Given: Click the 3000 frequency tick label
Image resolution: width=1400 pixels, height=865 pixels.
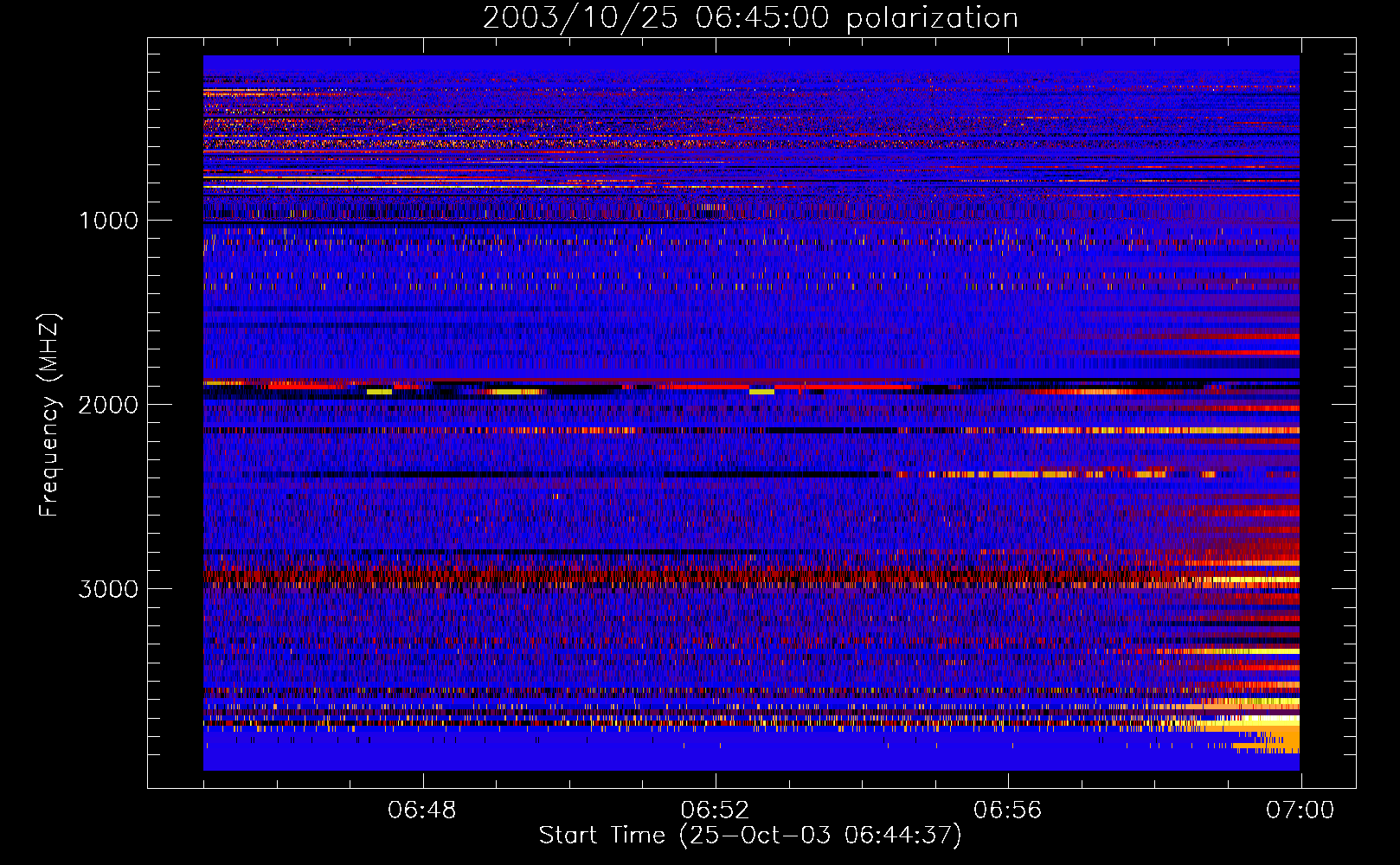Looking at the screenshot, I should [x=108, y=589].
